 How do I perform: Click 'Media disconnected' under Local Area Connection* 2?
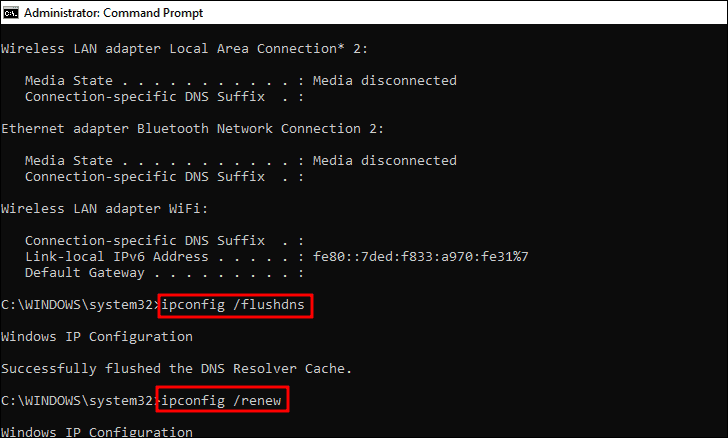(x=384, y=80)
